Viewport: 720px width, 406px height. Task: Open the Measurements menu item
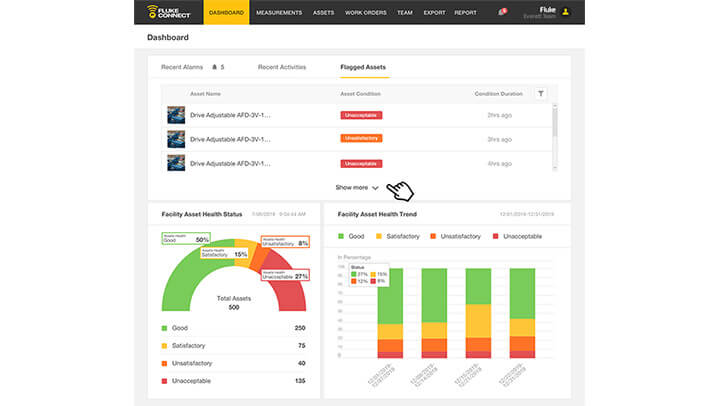click(x=279, y=13)
